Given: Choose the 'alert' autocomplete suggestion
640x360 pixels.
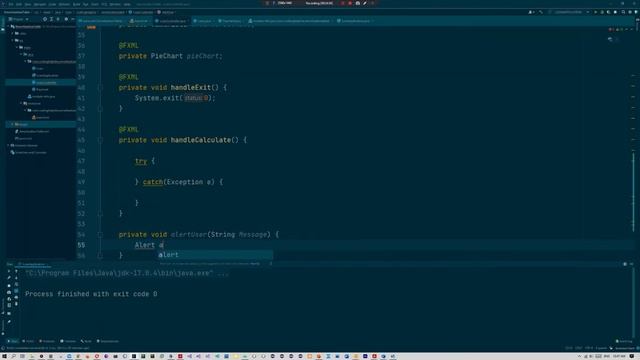Looking at the screenshot, I should [x=216, y=255].
